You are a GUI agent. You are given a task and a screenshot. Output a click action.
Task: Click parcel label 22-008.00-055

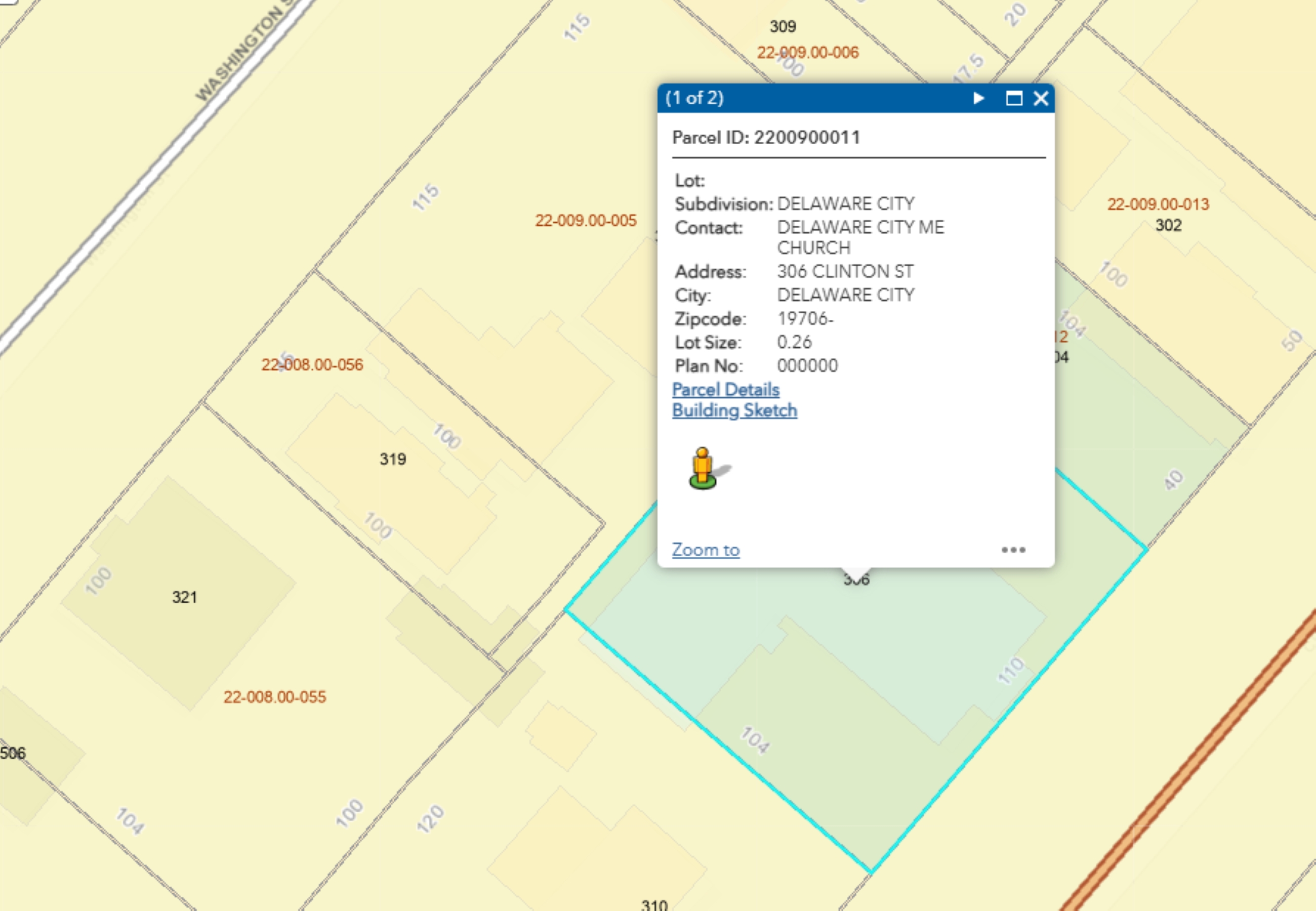274,697
